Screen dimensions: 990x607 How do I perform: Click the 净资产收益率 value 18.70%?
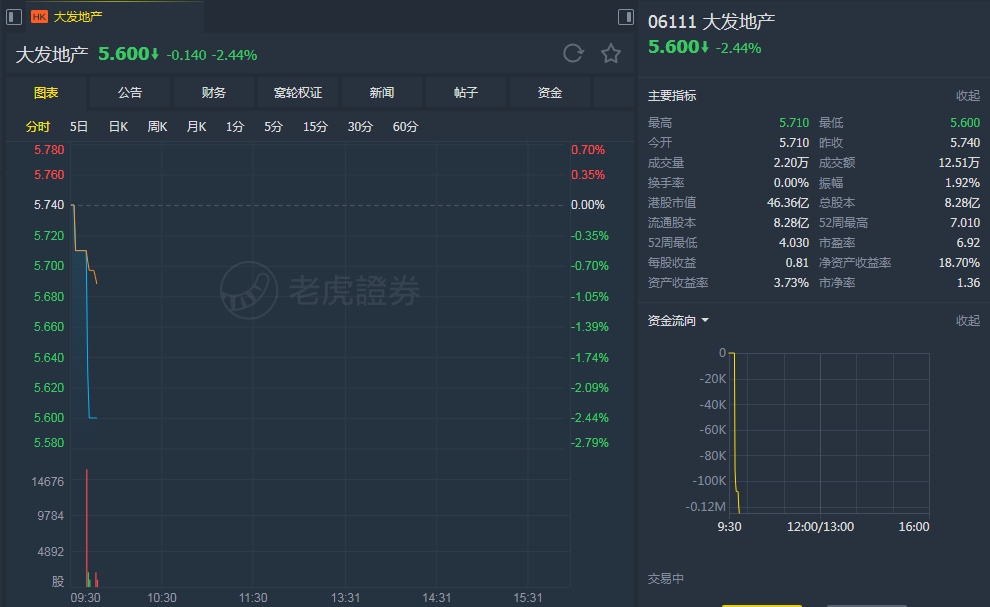point(959,263)
